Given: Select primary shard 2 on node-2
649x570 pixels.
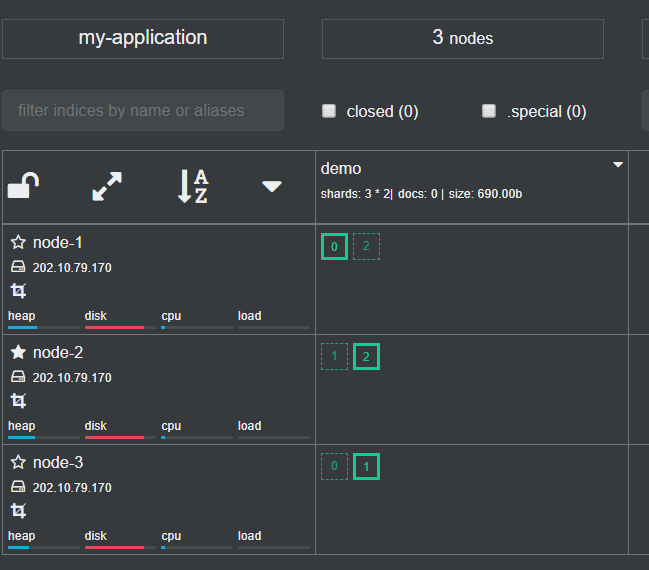Looking at the screenshot, I should [x=366, y=356].
